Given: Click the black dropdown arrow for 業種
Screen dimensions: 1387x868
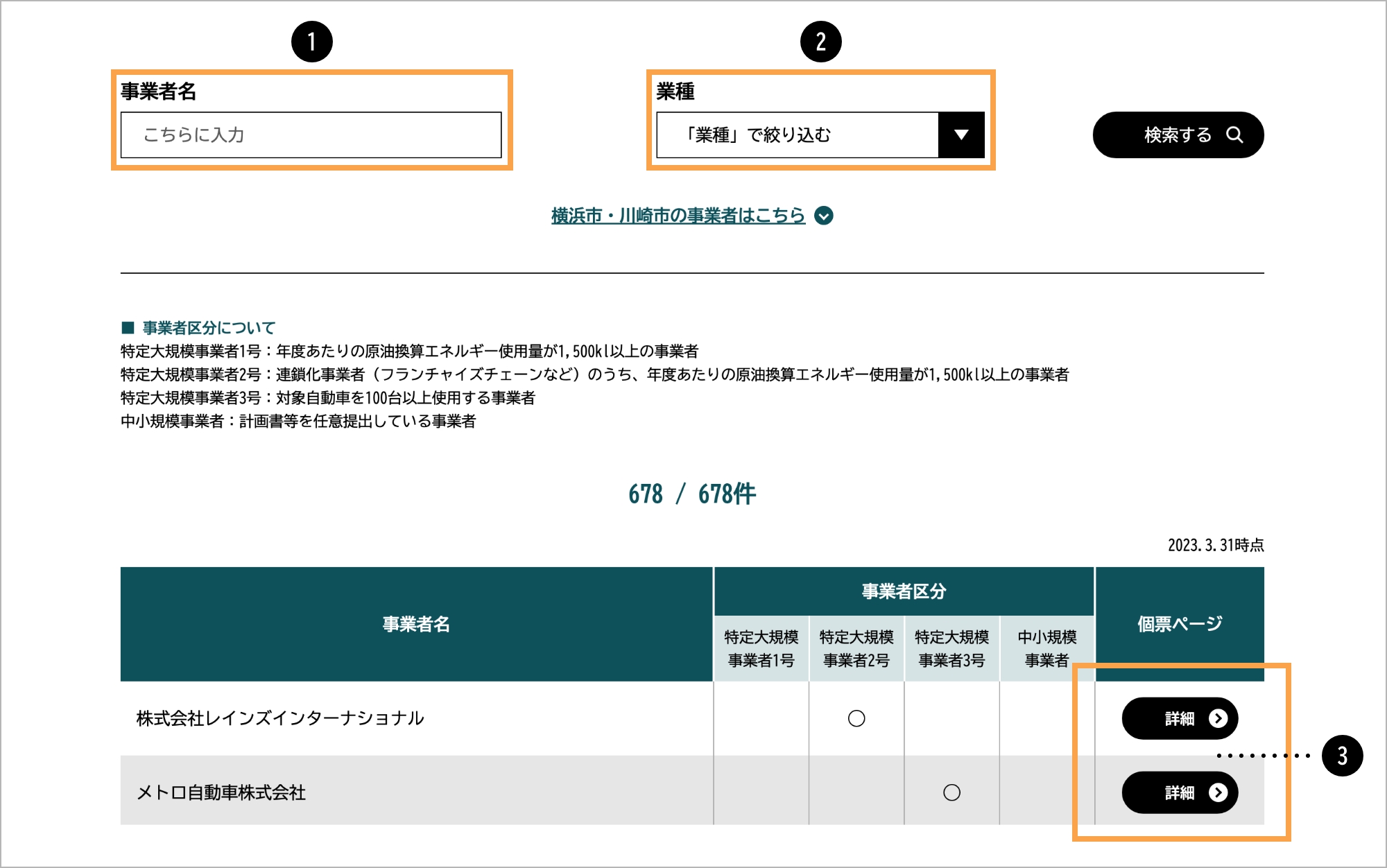Looking at the screenshot, I should click(x=961, y=135).
